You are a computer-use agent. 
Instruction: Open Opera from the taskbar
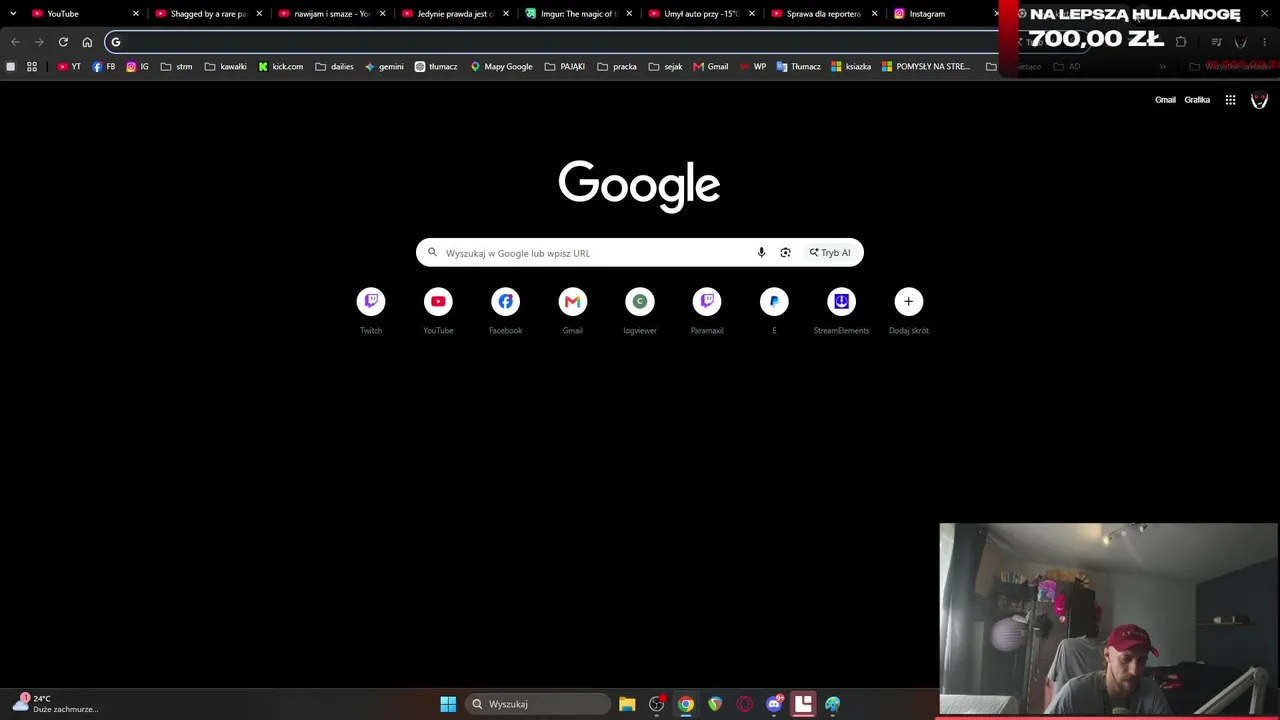tap(744, 704)
